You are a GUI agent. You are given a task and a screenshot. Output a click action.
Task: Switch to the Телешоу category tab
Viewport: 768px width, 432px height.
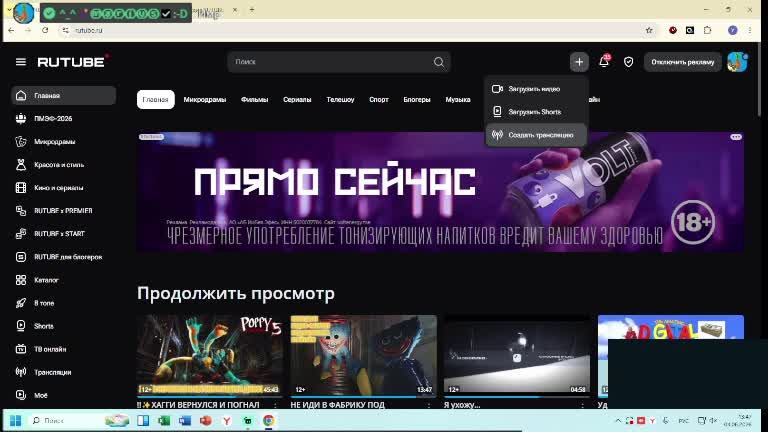click(x=340, y=99)
